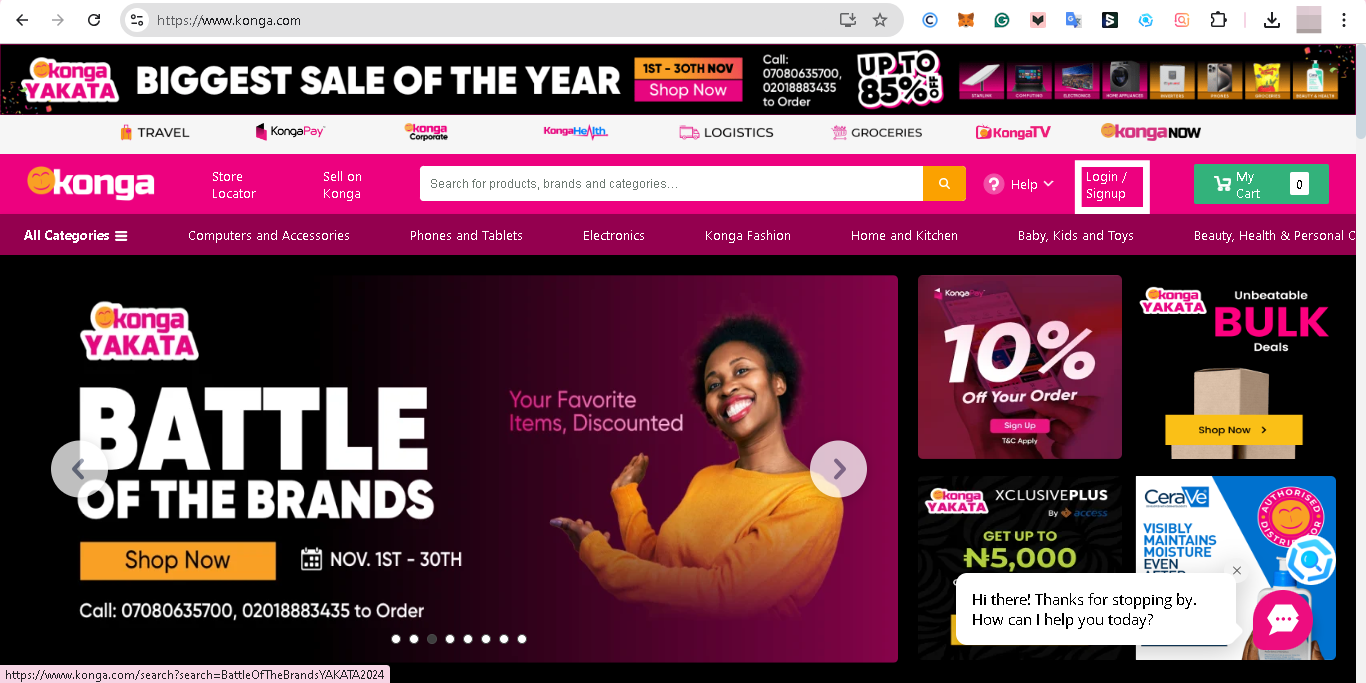Screen dimensions: 1366x683
Task: Expand the Help dropdown
Action: (x=1019, y=184)
